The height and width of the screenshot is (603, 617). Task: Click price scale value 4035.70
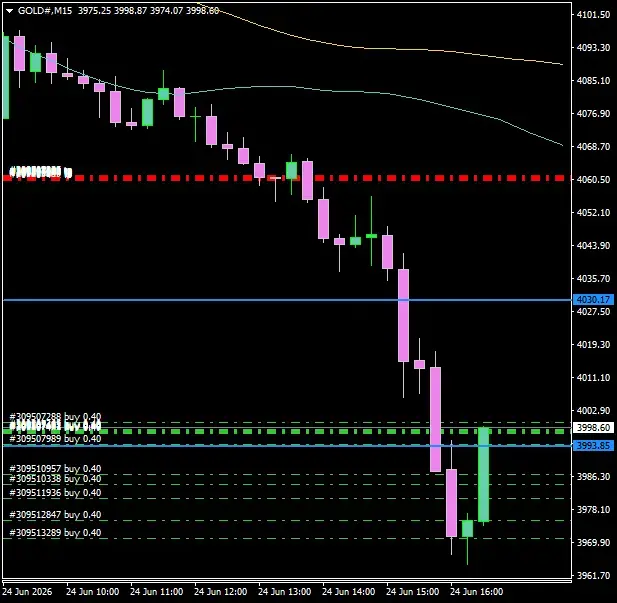[593, 279]
